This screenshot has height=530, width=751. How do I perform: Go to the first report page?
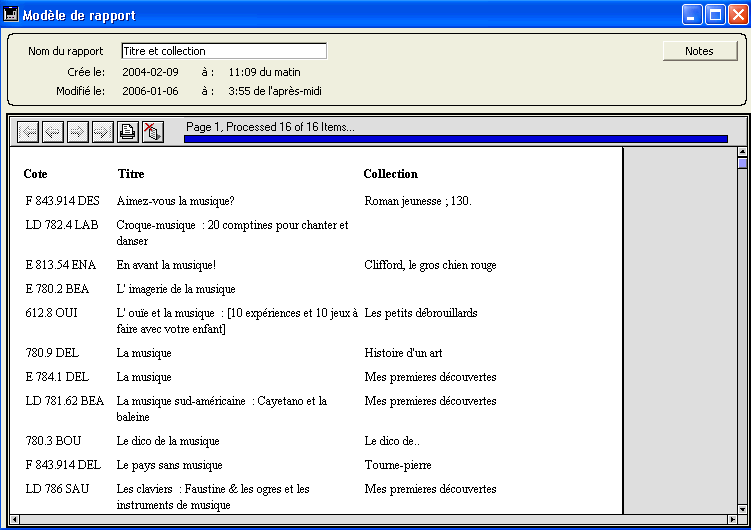(x=29, y=132)
